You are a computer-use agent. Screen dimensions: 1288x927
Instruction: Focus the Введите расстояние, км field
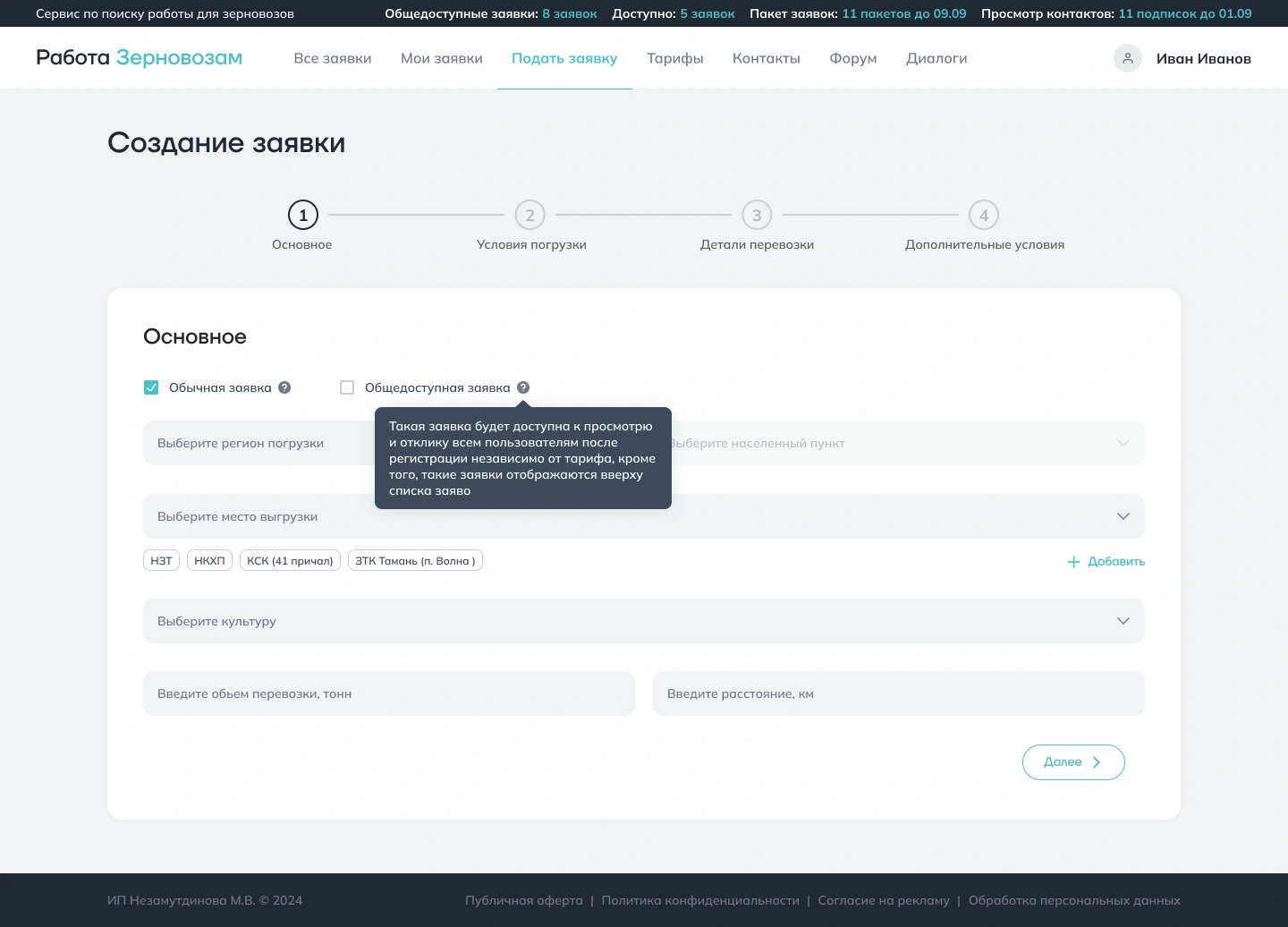(899, 693)
